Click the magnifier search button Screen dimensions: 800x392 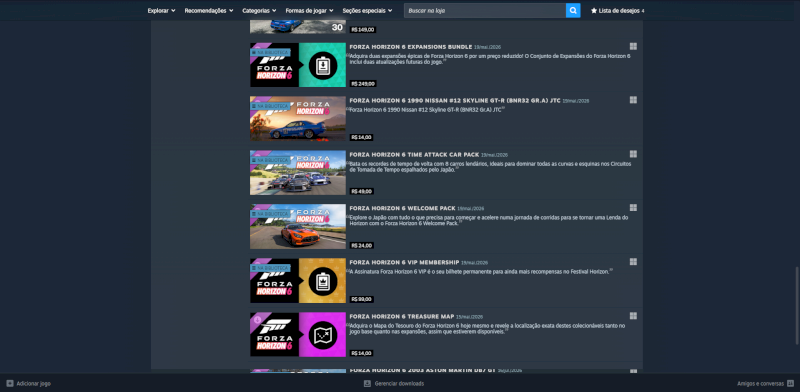(573, 10)
